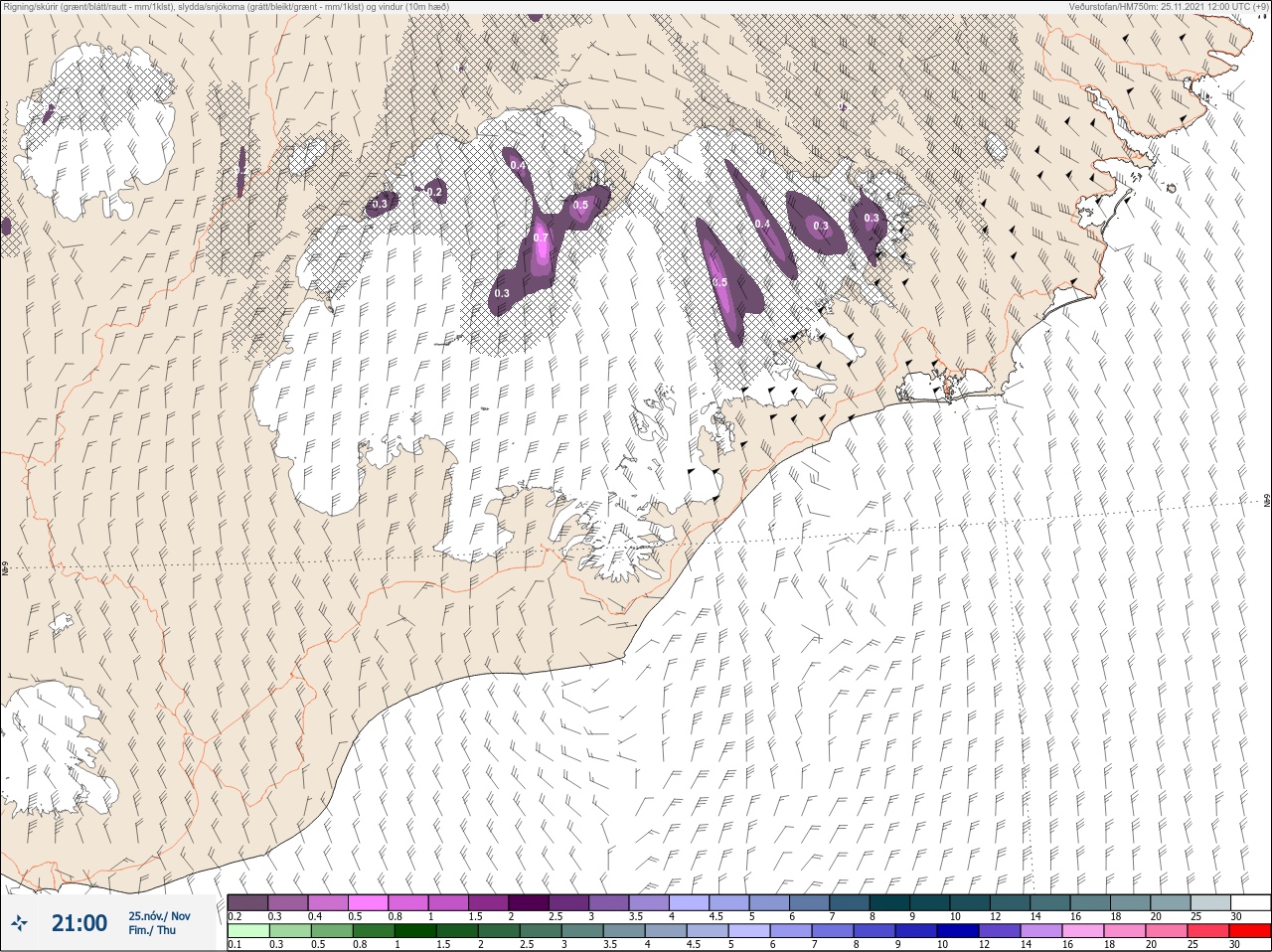Select the red swatch at the end of the bottom legend row
1272x952 pixels.
tap(1250, 931)
